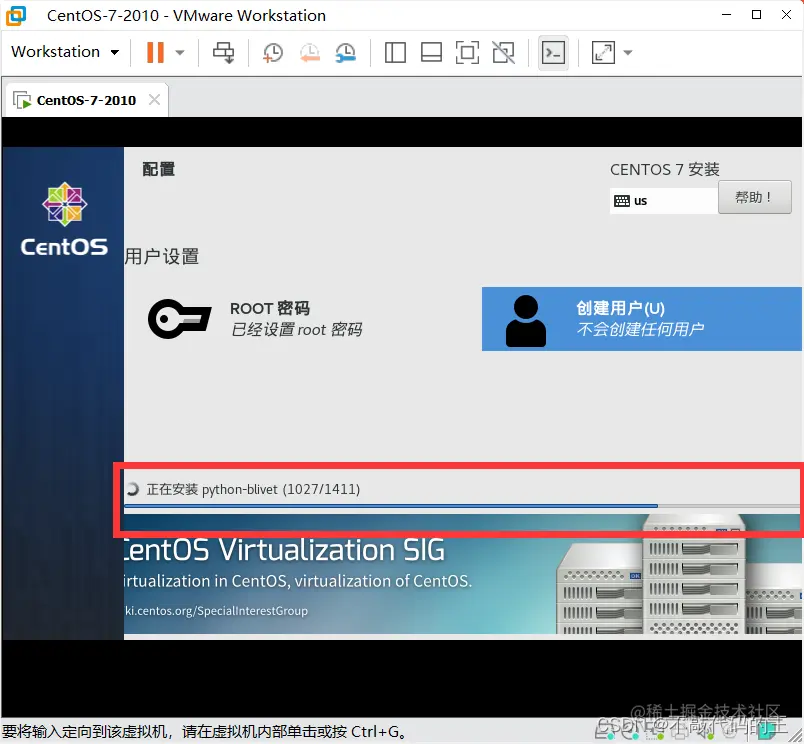
Task: Click the CENTOS 7 安装 title text
Action: 665,169
